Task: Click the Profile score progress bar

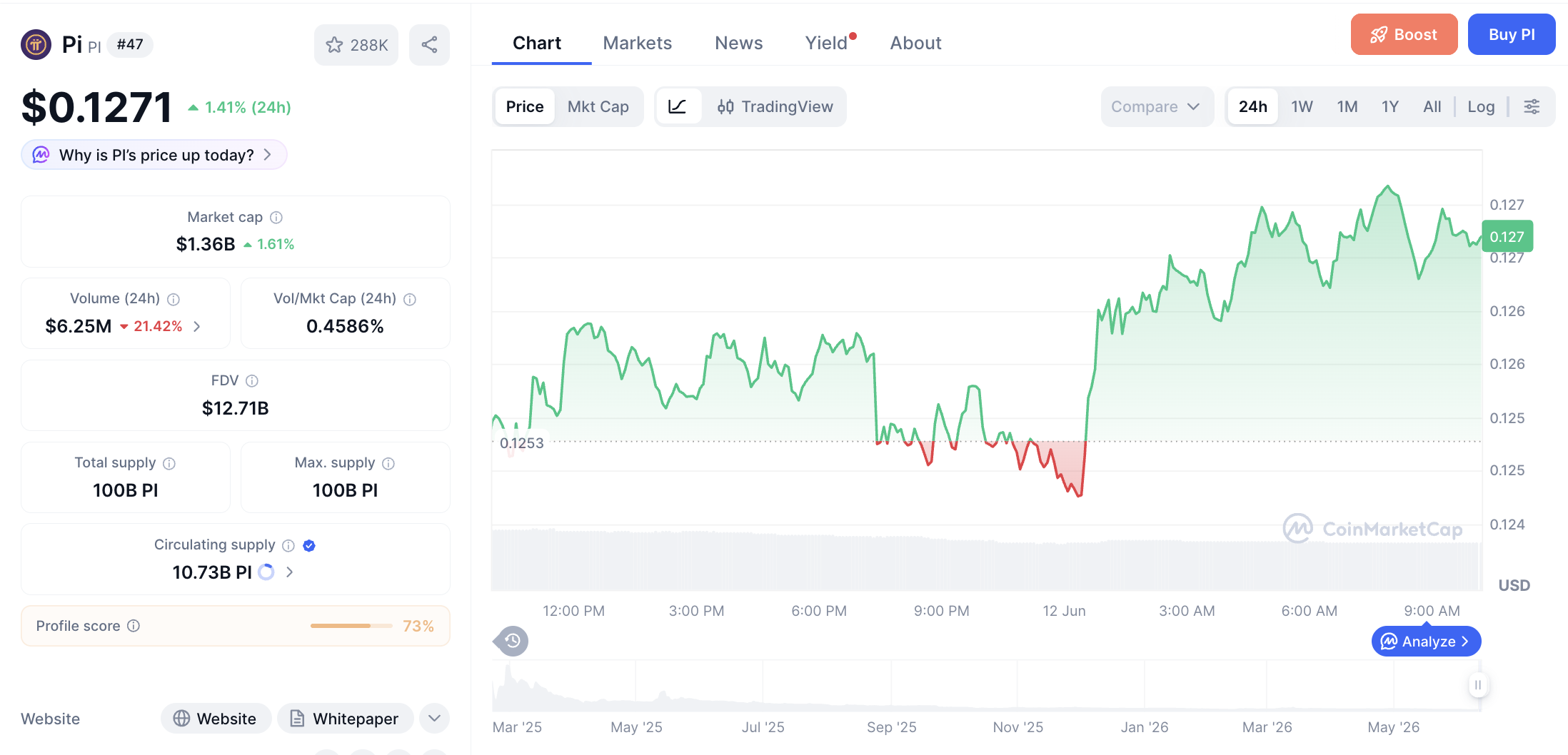Action: point(351,626)
